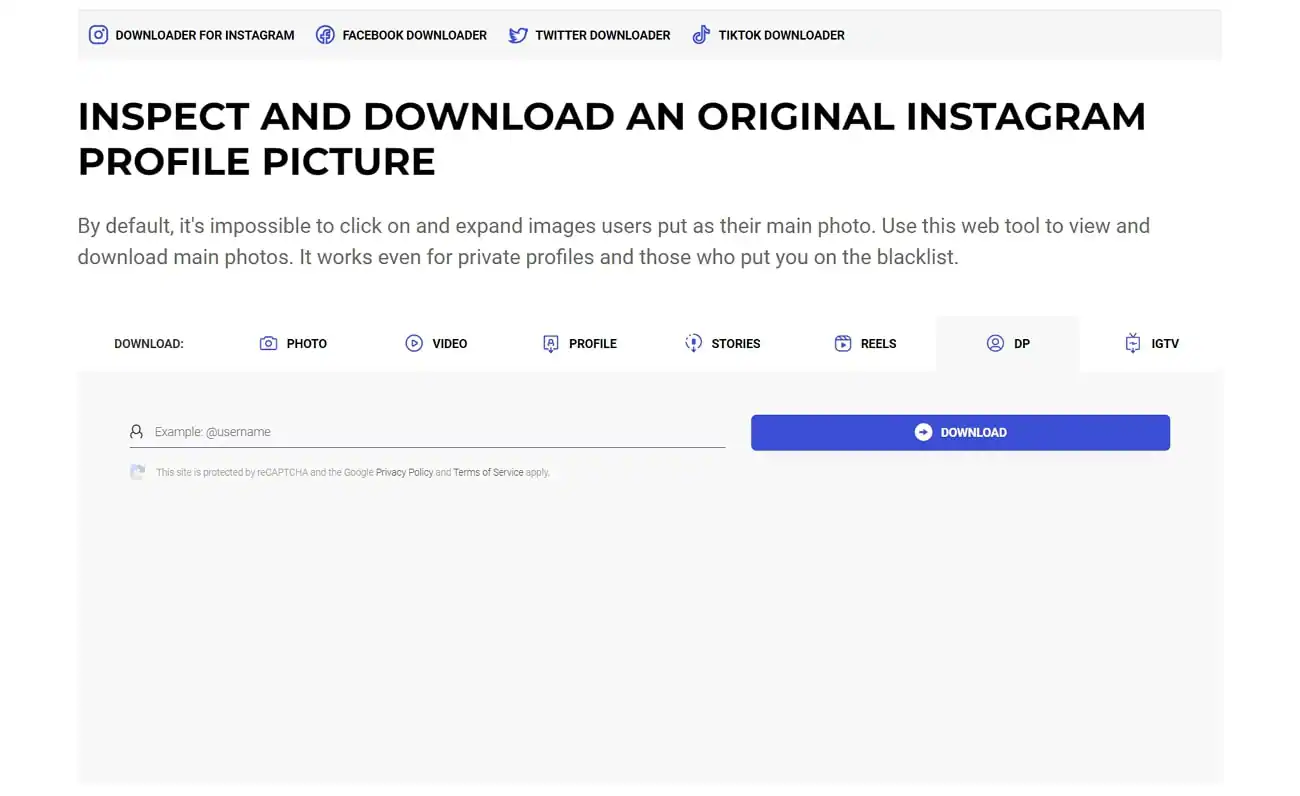Image resolution: width=1300 pixels, height=796 pixels.
Task: Select the DP tab
Action: tap(1008, 343)
